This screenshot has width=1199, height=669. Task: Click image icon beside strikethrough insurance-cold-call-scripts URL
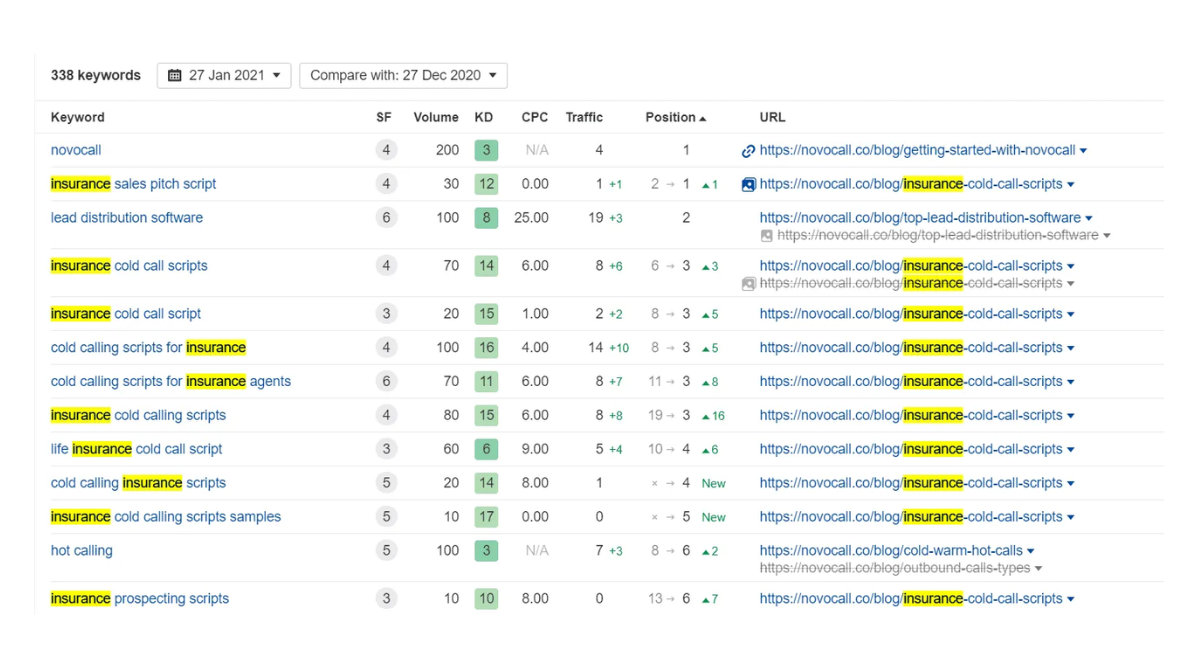(x=748, y=284)
